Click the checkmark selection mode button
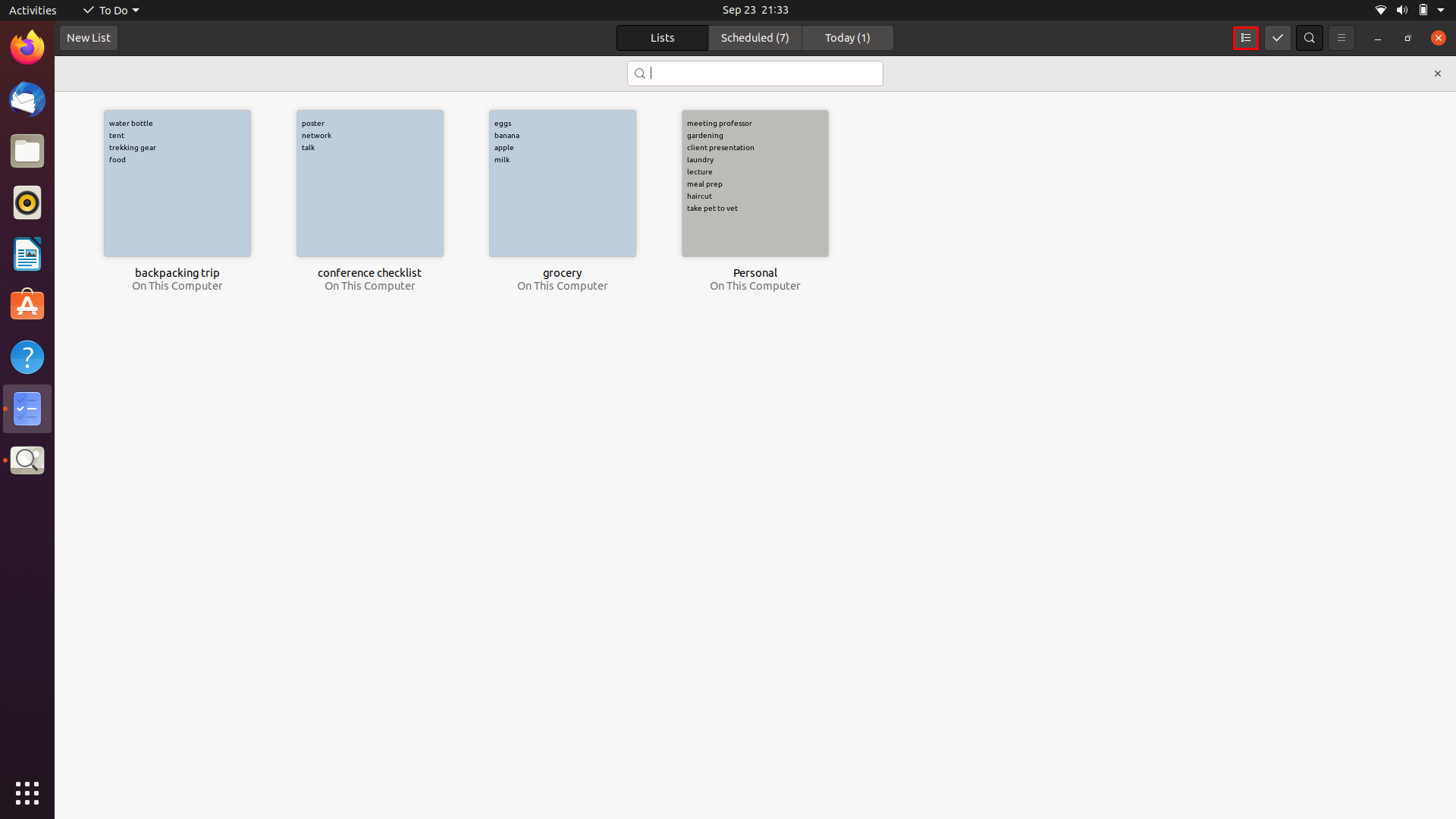Screen dimensions: 1456x819 pos(1277,38)
